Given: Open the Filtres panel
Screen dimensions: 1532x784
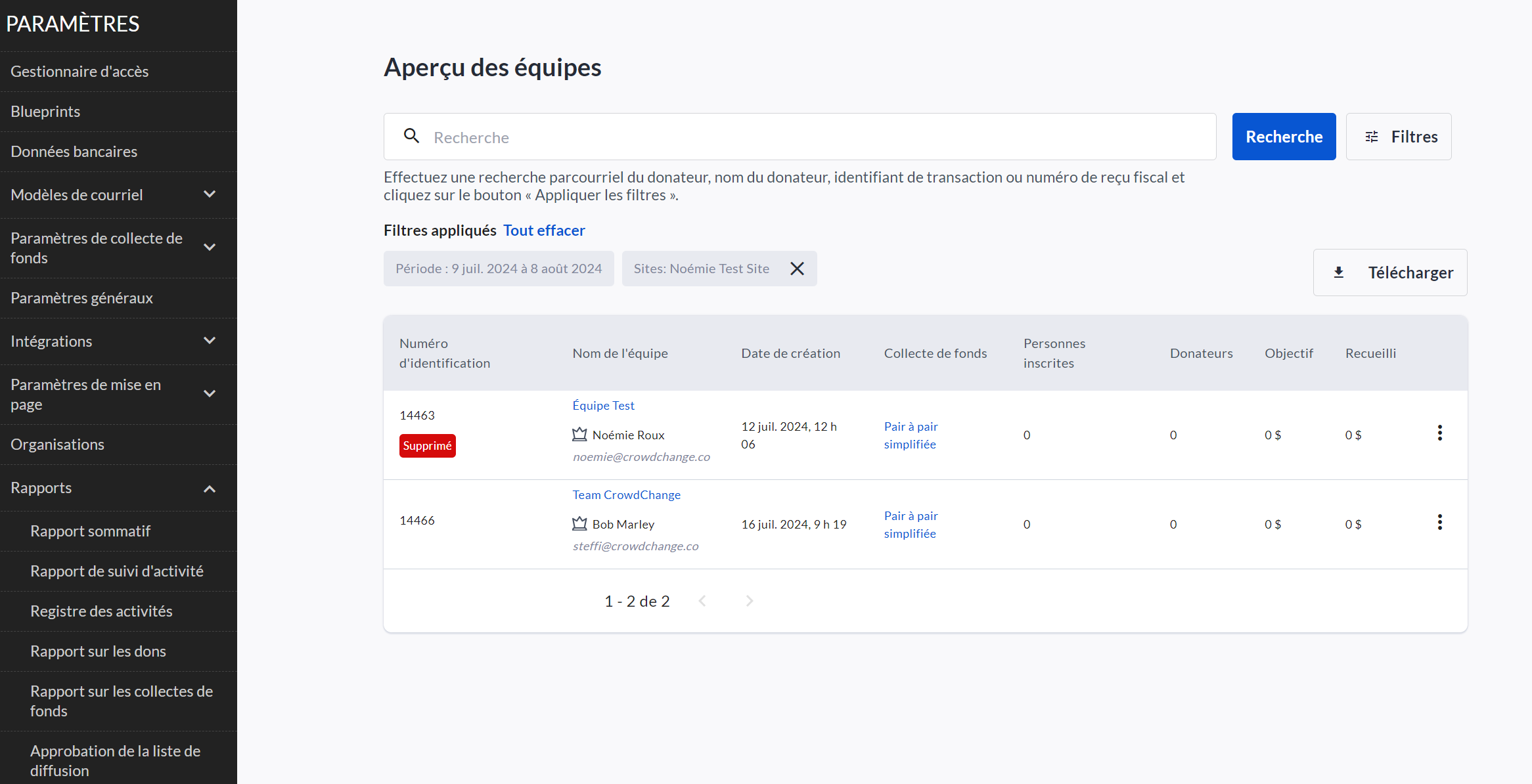Looking at the screenshot, I should (1399, 137).
